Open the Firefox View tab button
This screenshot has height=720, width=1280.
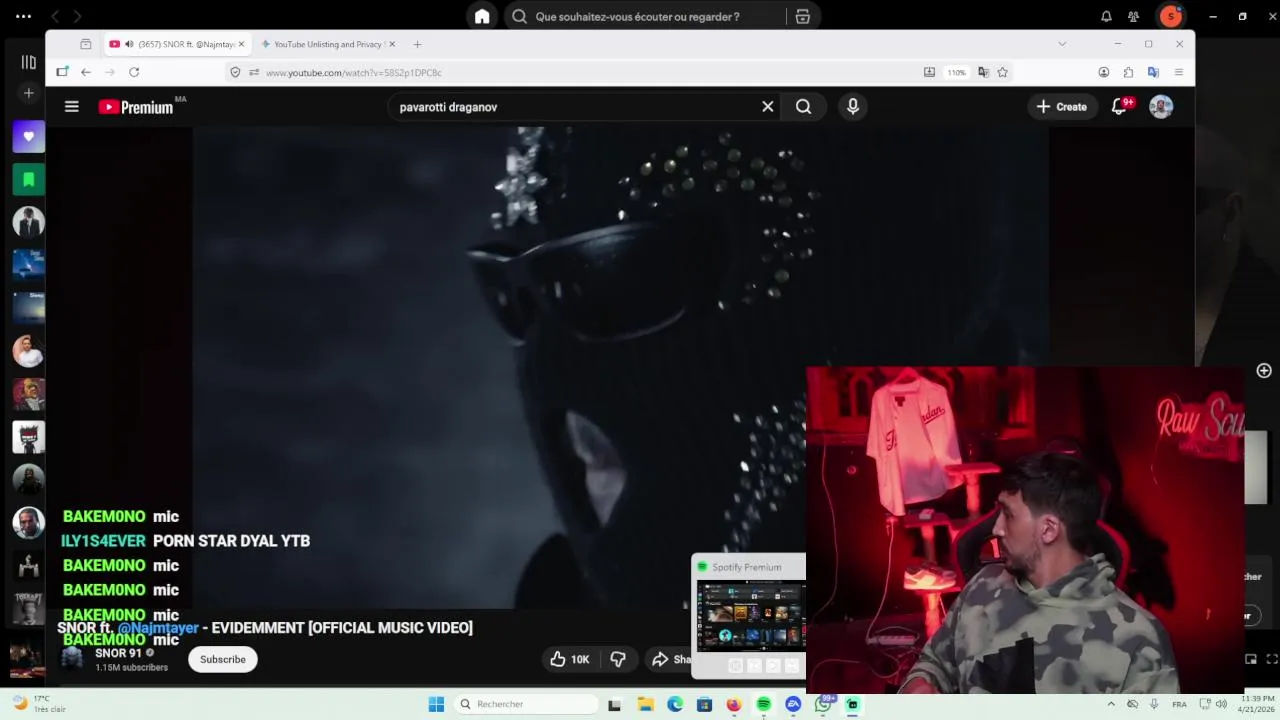click(x=86, y=44)
